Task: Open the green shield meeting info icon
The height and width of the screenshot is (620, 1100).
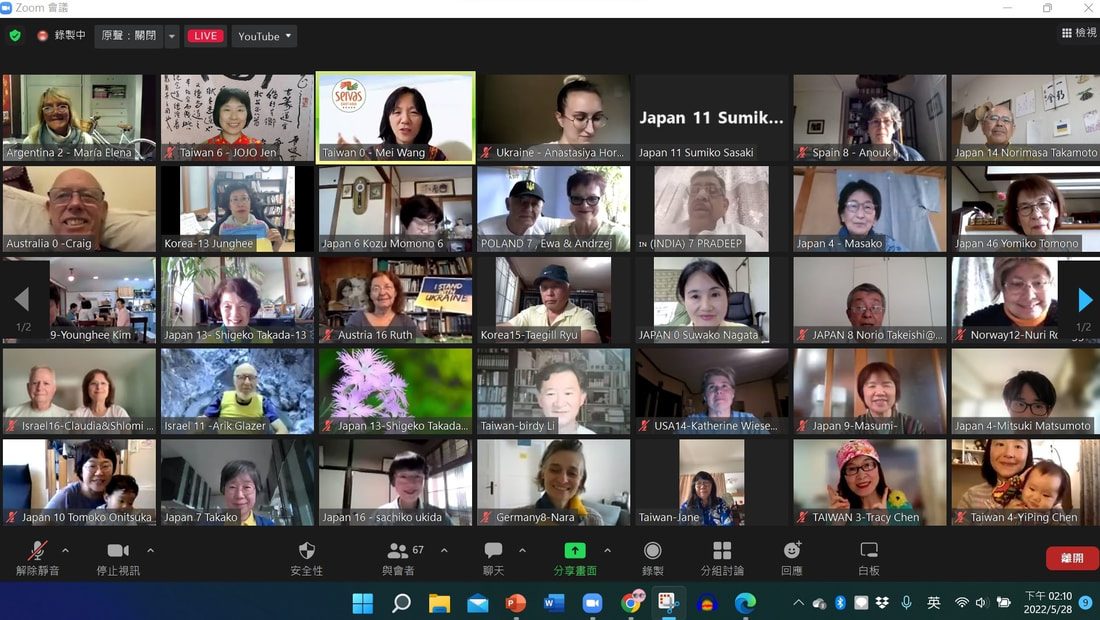Action: tap(15, 36)
